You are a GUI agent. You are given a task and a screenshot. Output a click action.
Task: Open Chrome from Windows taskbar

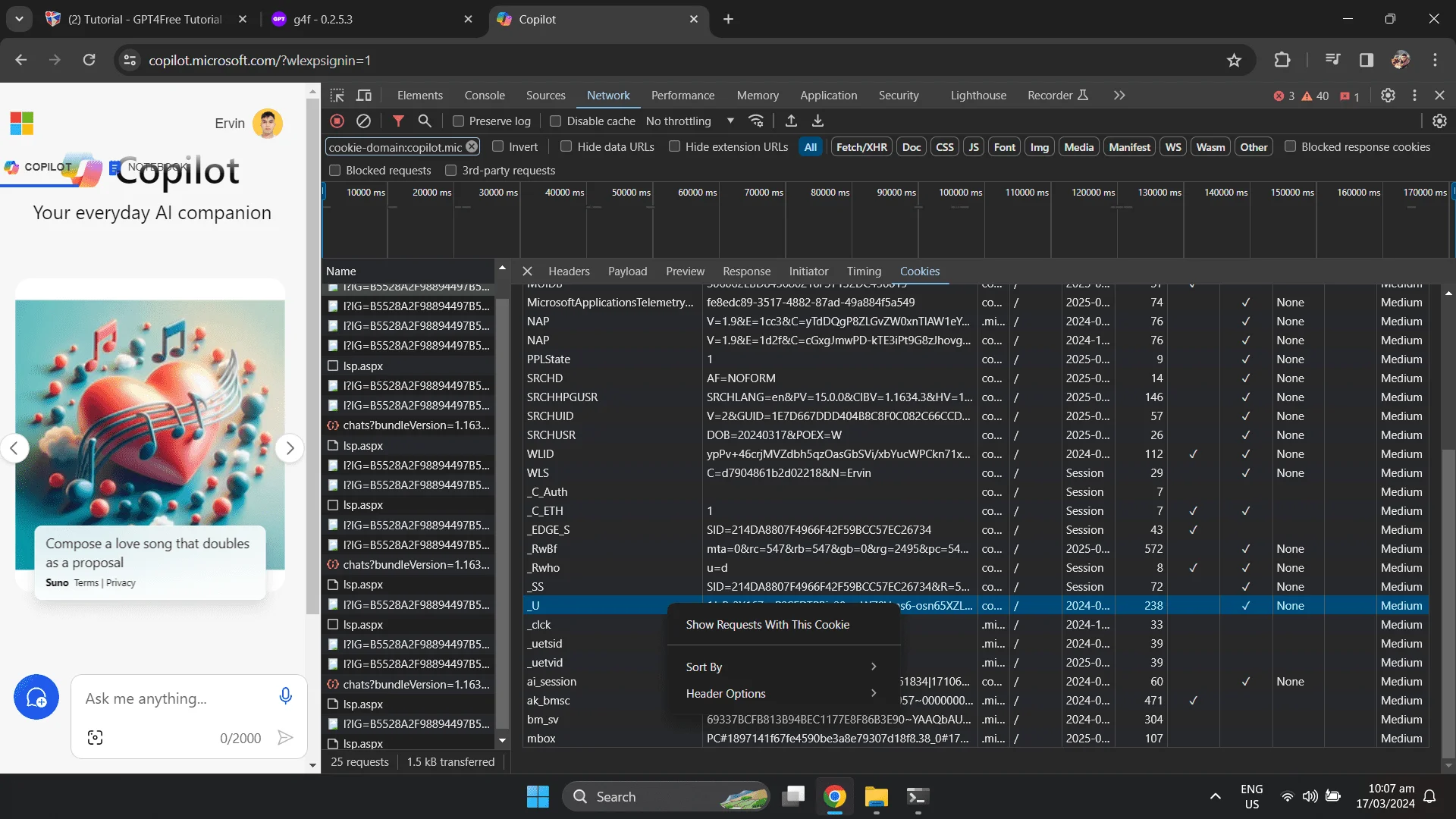[835, 796]
